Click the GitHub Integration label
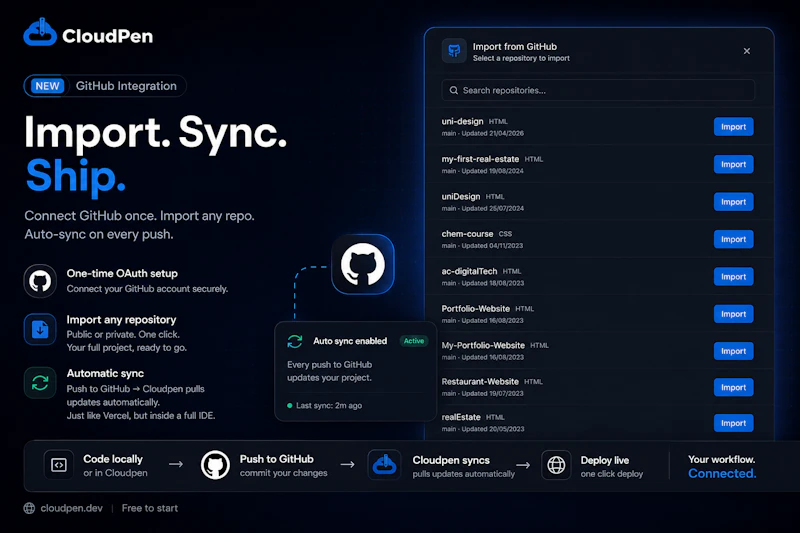This screenshot has width=800, height=533. coord(126,86)
